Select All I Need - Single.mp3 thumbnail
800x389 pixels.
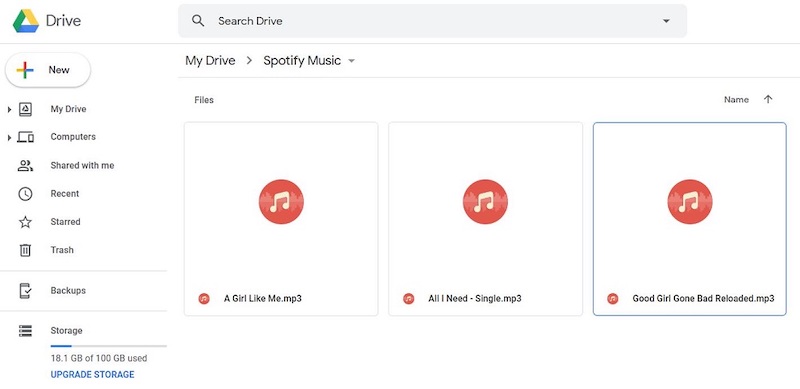485,202
